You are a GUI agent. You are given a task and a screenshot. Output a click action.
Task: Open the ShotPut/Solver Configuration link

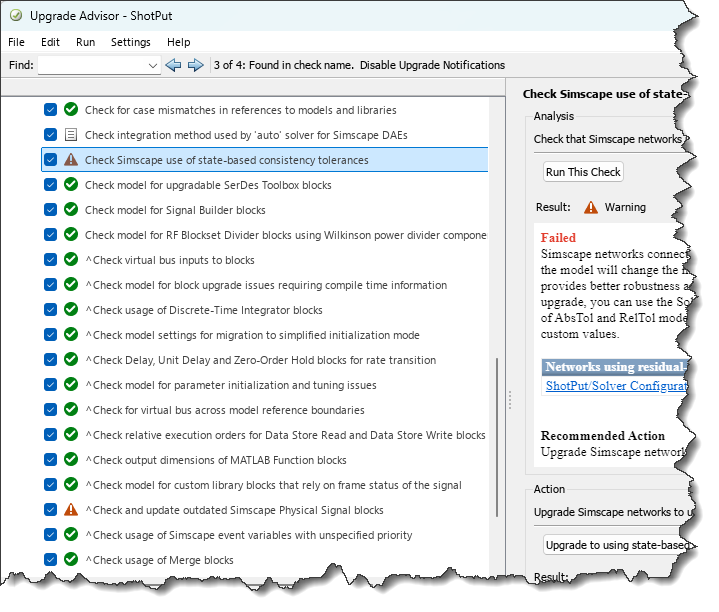[x=616, y=386]
